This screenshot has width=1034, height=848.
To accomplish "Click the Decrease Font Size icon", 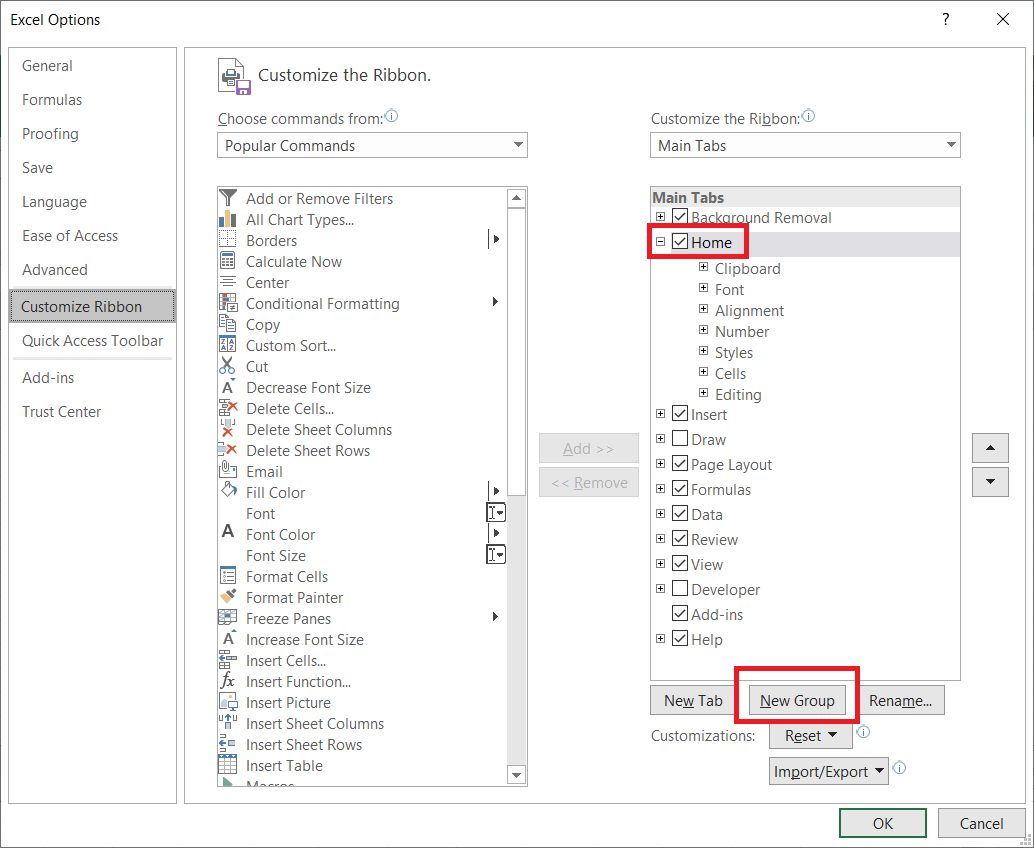I will pos(228,387).
